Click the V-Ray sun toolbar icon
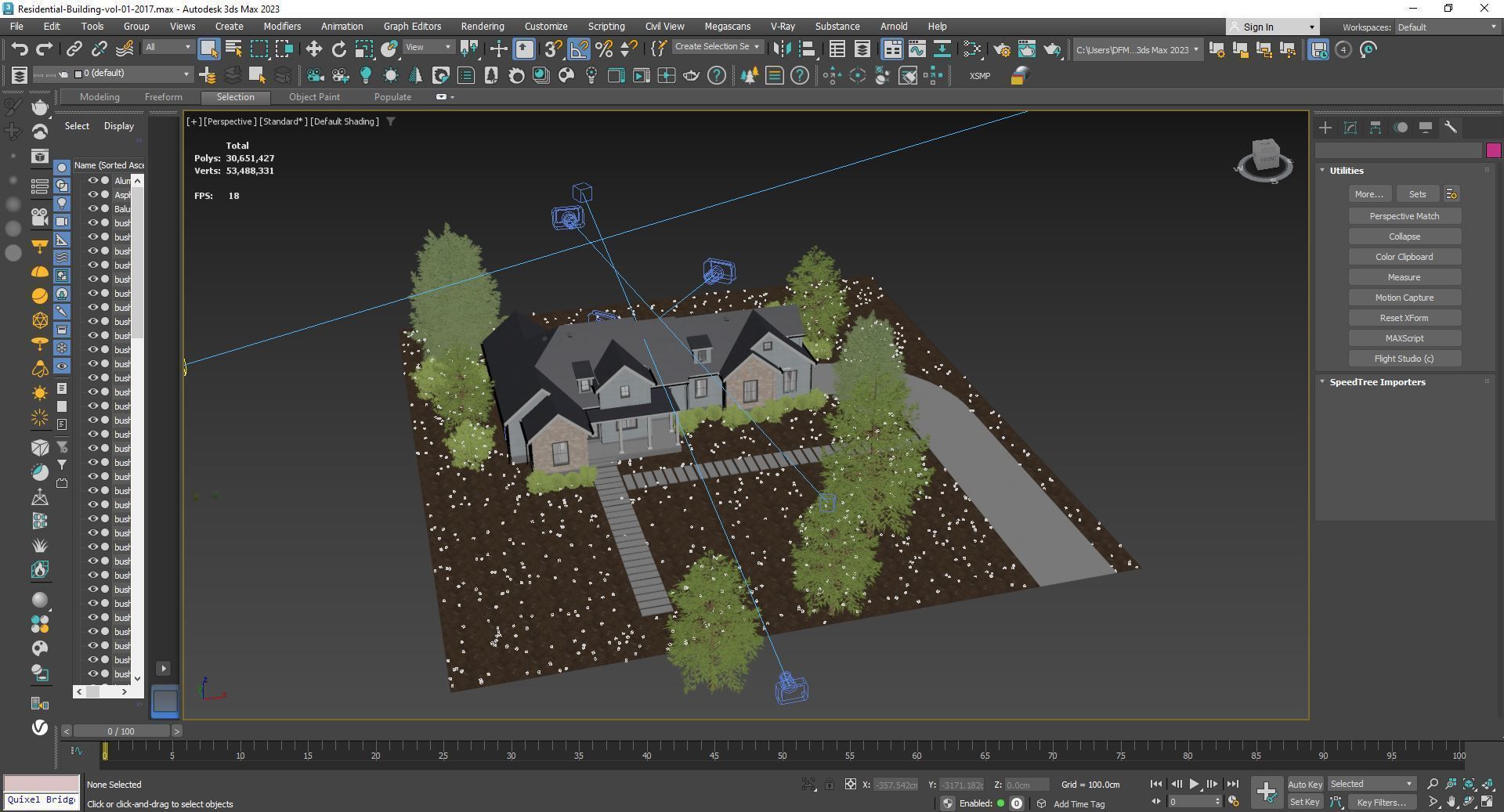Viewport: 1504px width, 812px height. (x=390, y=76)
